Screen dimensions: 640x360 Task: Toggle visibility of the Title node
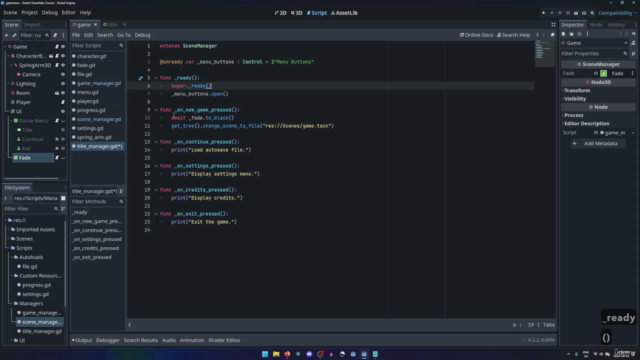pyautogui.click(x=63, y=130)
